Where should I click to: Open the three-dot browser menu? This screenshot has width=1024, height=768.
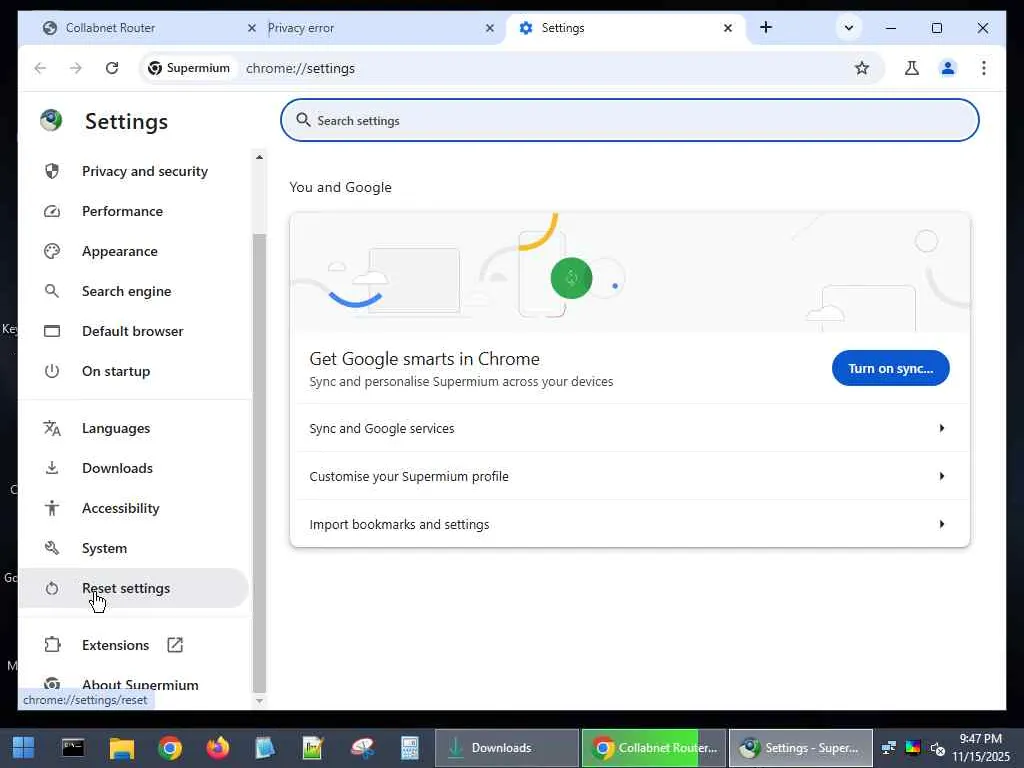coord(984,68)
